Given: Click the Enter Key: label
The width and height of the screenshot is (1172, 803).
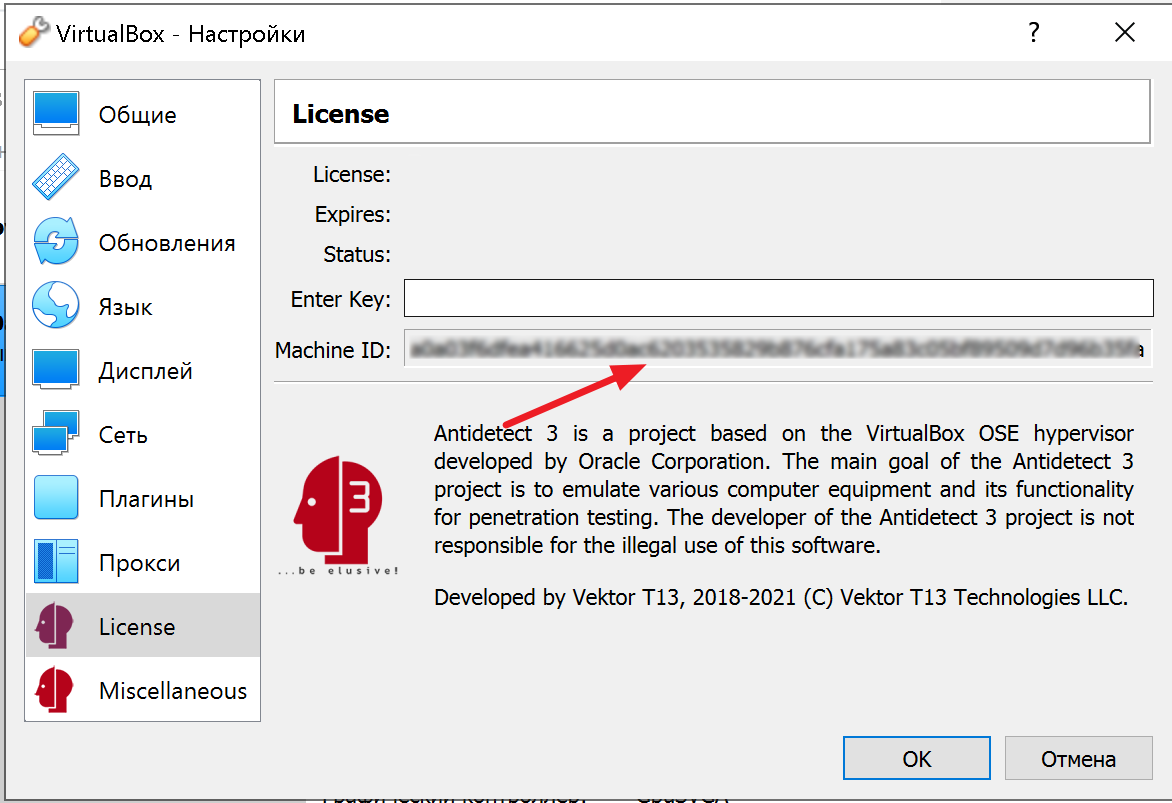Looking at the screenshot, I should coord(341,299).
